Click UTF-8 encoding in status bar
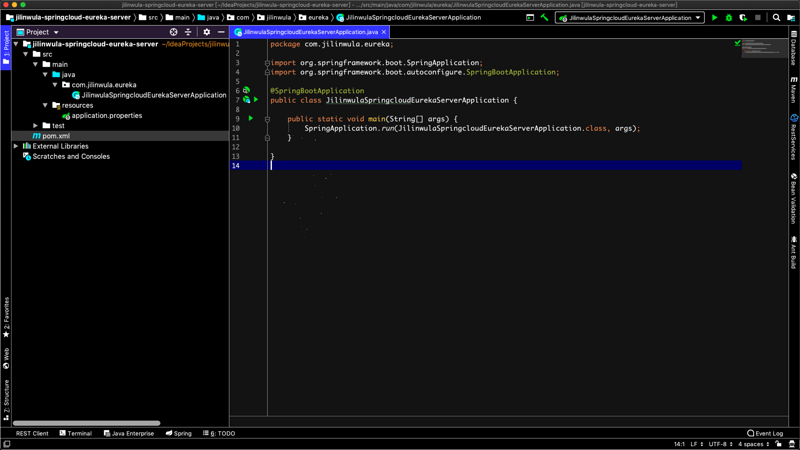This screenshot has width=800, height=450. (x=720, y=444)
